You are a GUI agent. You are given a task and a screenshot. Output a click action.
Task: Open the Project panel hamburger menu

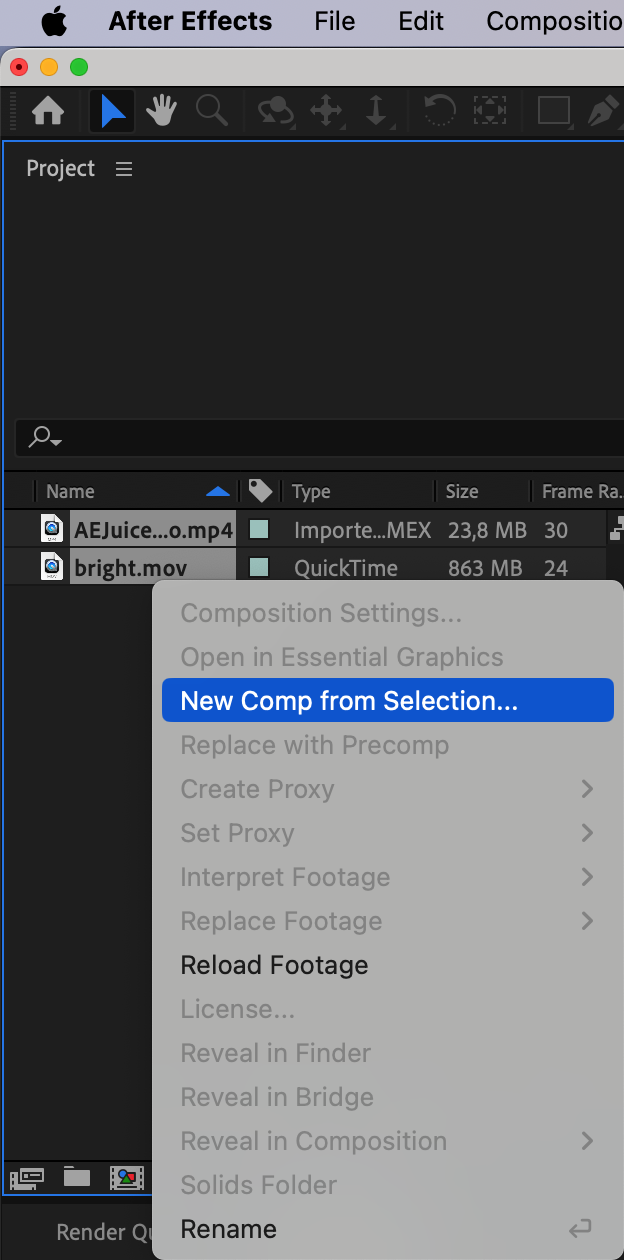click(124, 169)
